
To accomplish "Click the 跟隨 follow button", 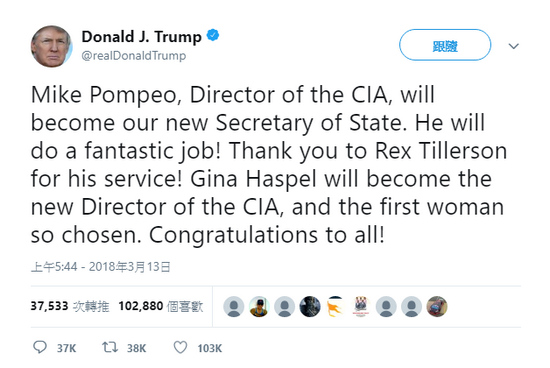I will 445,45.
